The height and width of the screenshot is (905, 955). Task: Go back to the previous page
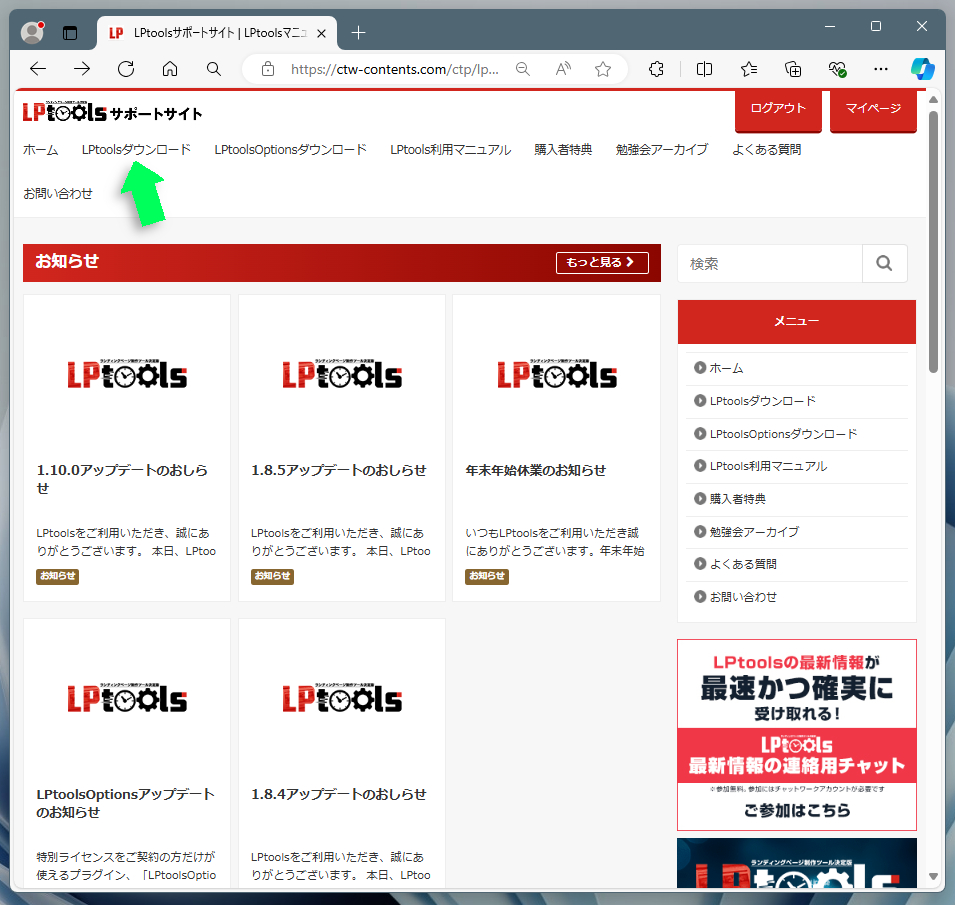38,69
